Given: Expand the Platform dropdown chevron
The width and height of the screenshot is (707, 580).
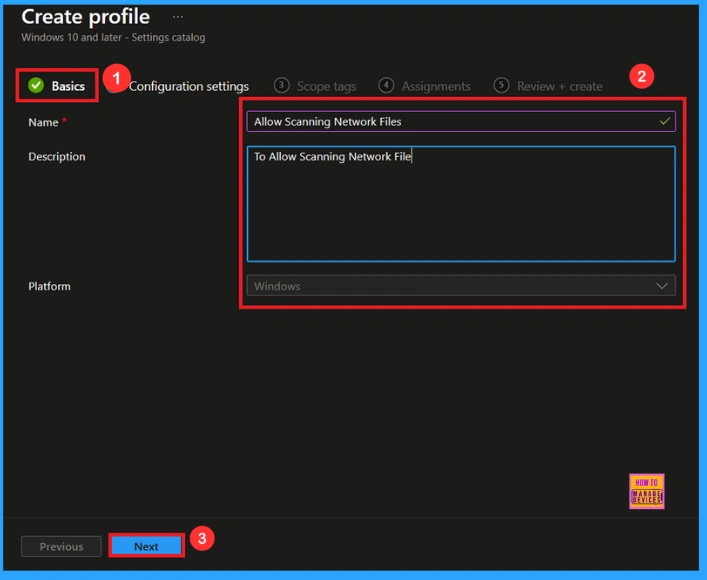Looking at the screenshot, I should tap(662, 286).
